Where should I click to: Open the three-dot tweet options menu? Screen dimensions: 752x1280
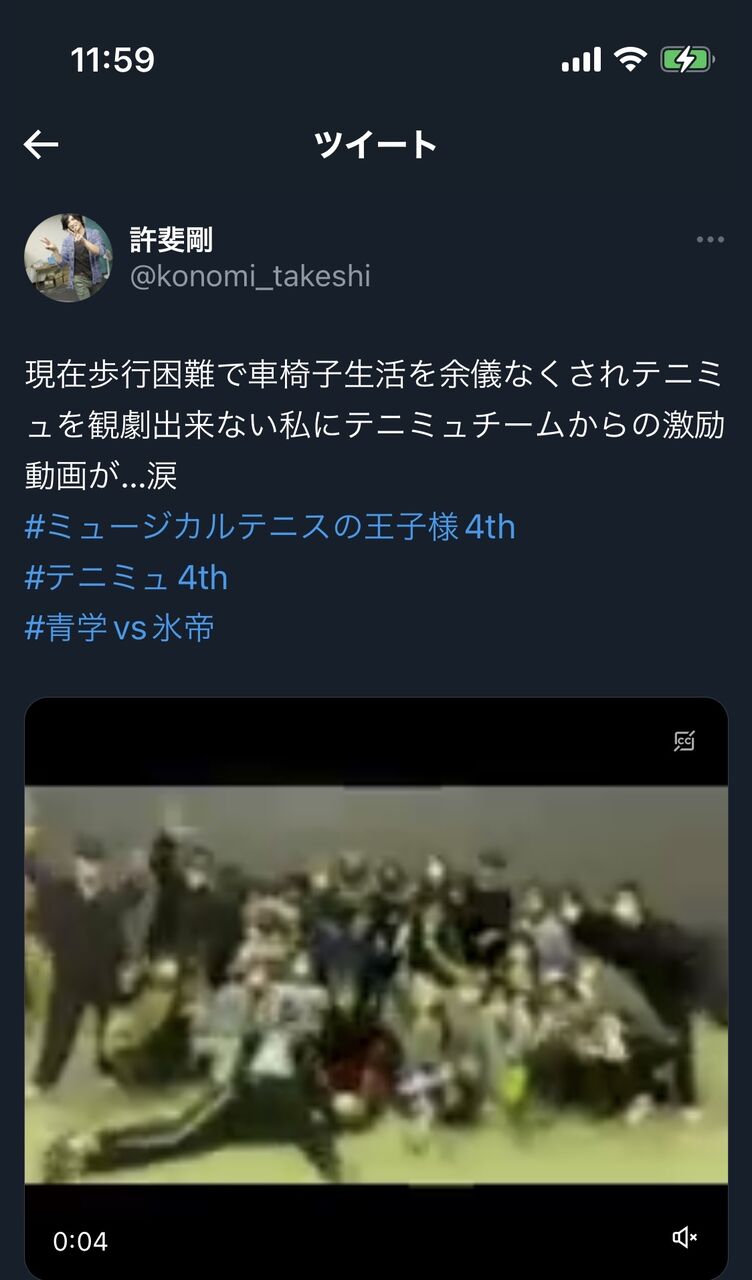[x=710, y=240]
